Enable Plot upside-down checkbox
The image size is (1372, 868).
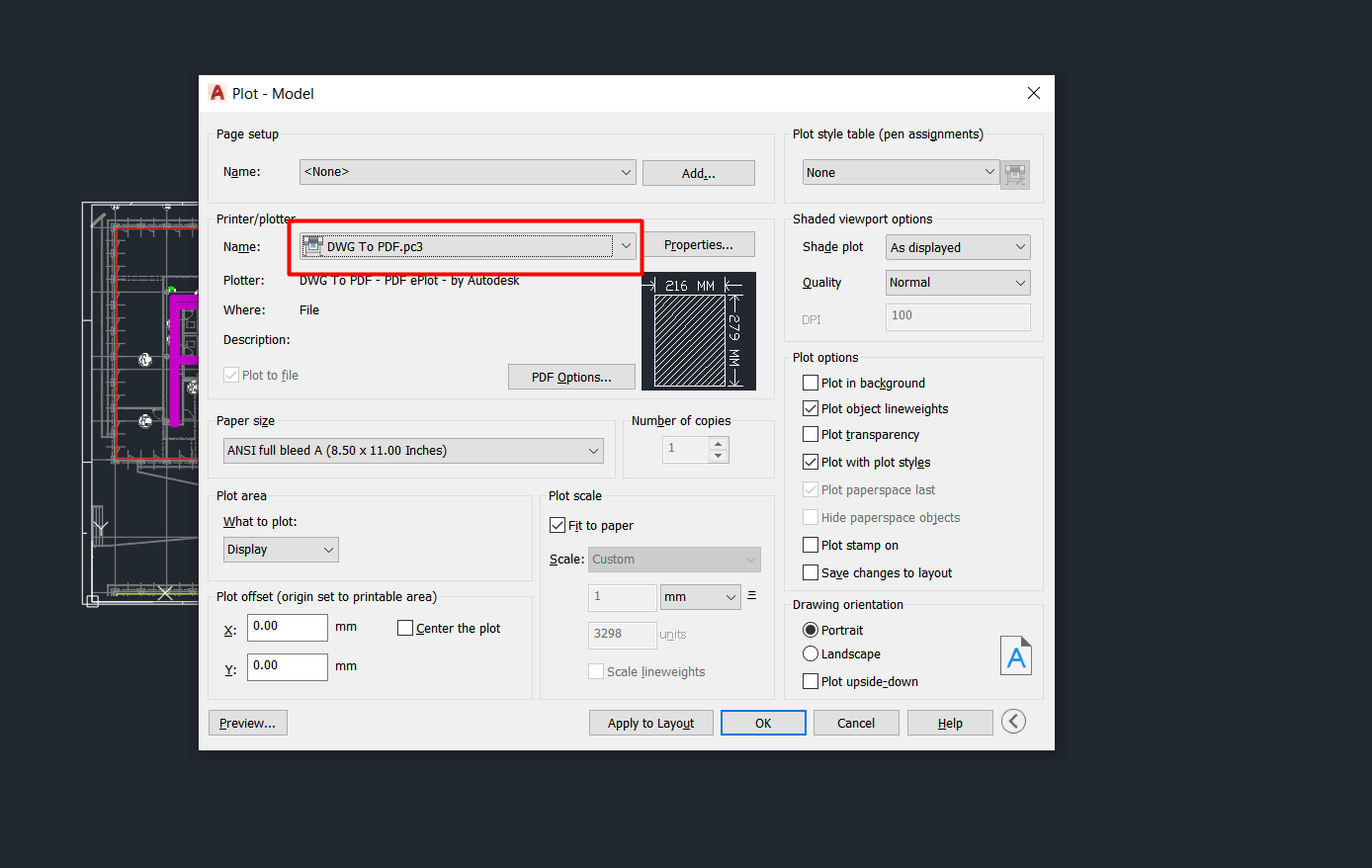(811, 681)
